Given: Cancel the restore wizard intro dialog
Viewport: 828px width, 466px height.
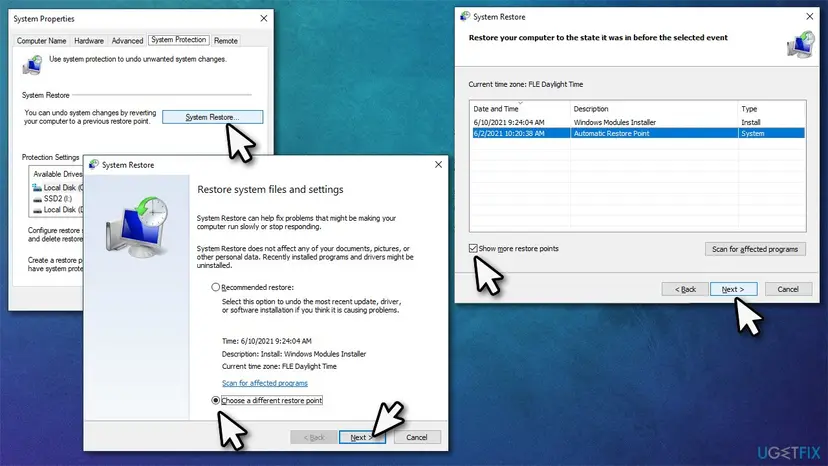Looking at the screenshot, I should click(417, 437).
